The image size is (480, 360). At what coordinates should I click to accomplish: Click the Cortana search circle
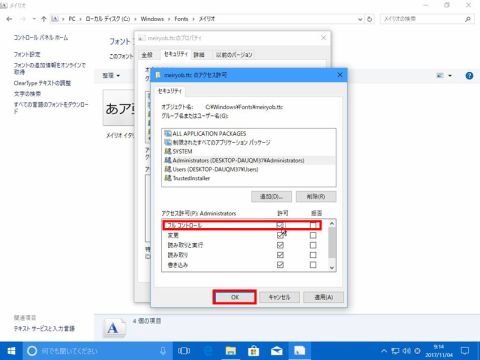click(32, 351)
